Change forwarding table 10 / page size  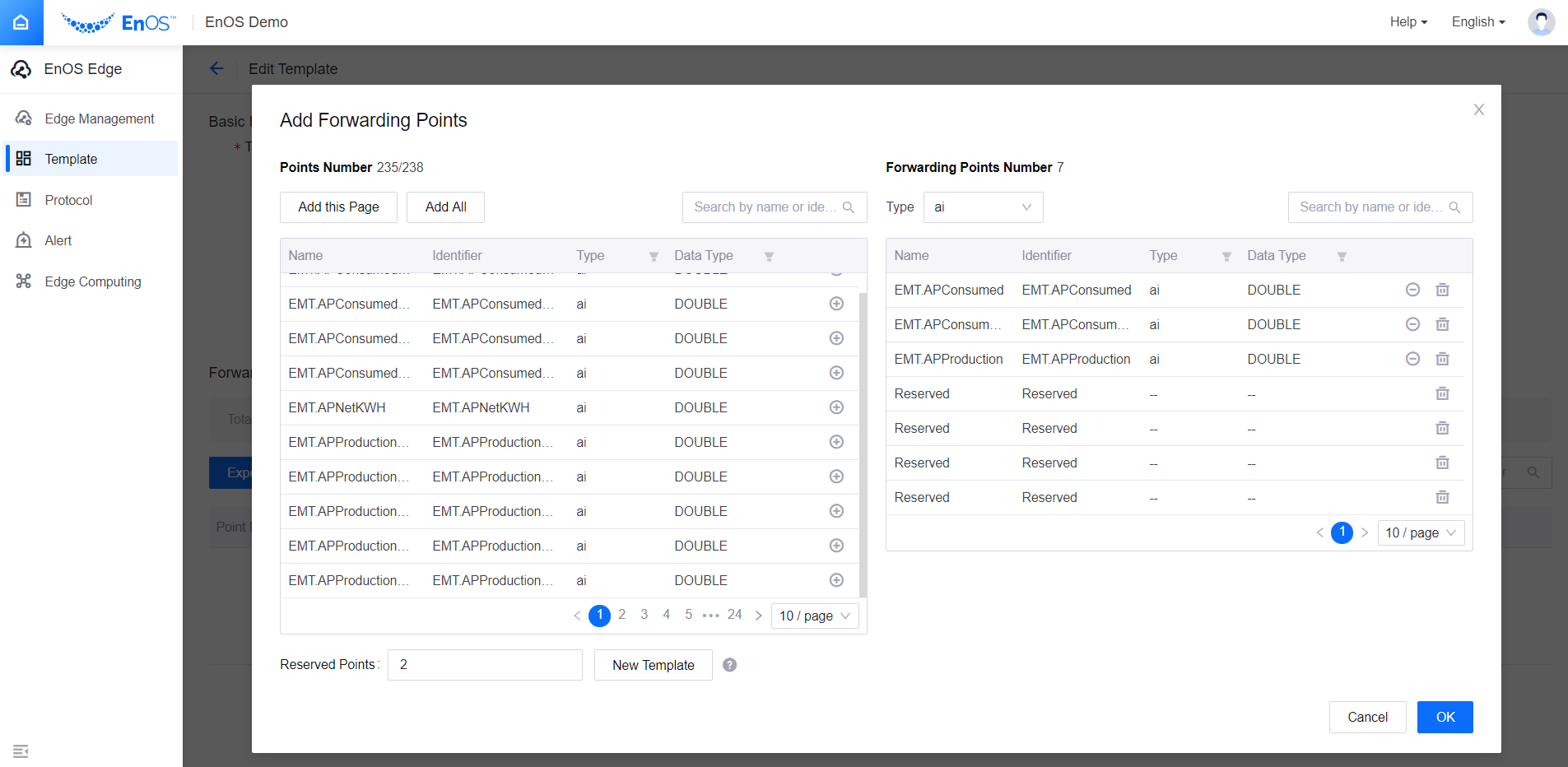[x=1421, y=532]
